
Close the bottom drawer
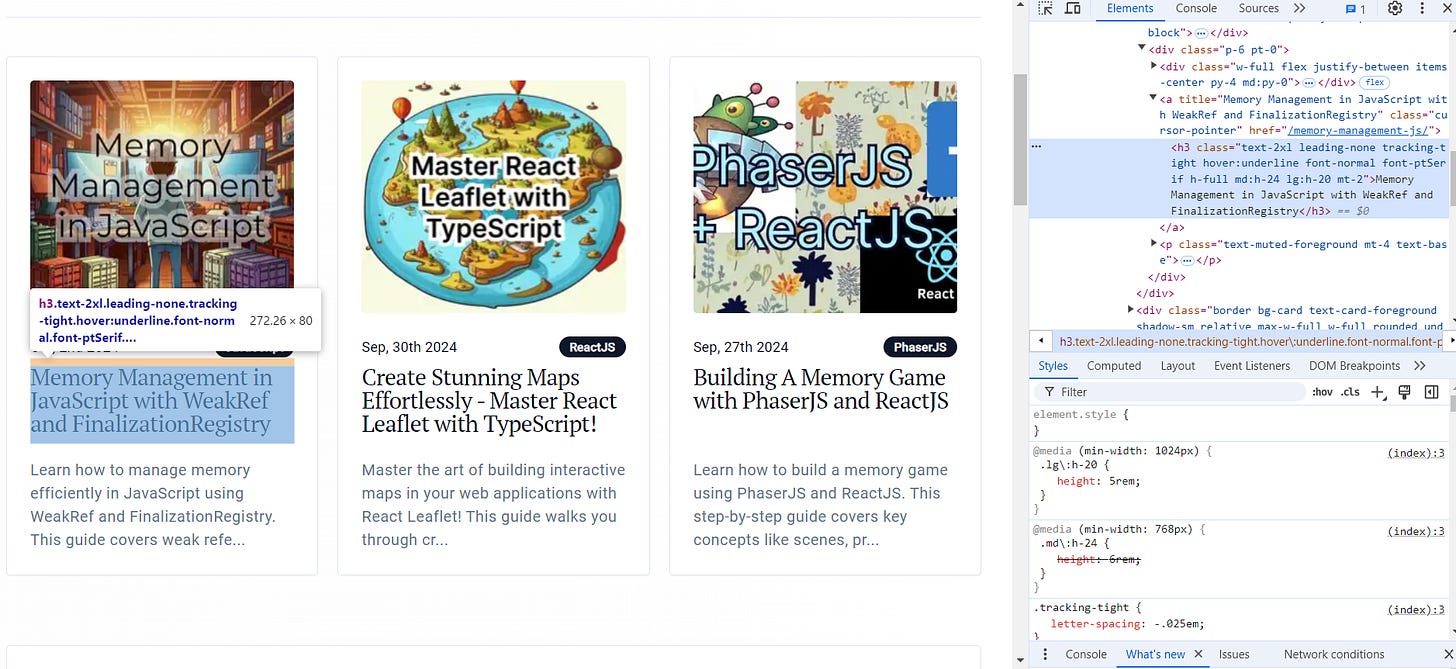click(1447, 655)
